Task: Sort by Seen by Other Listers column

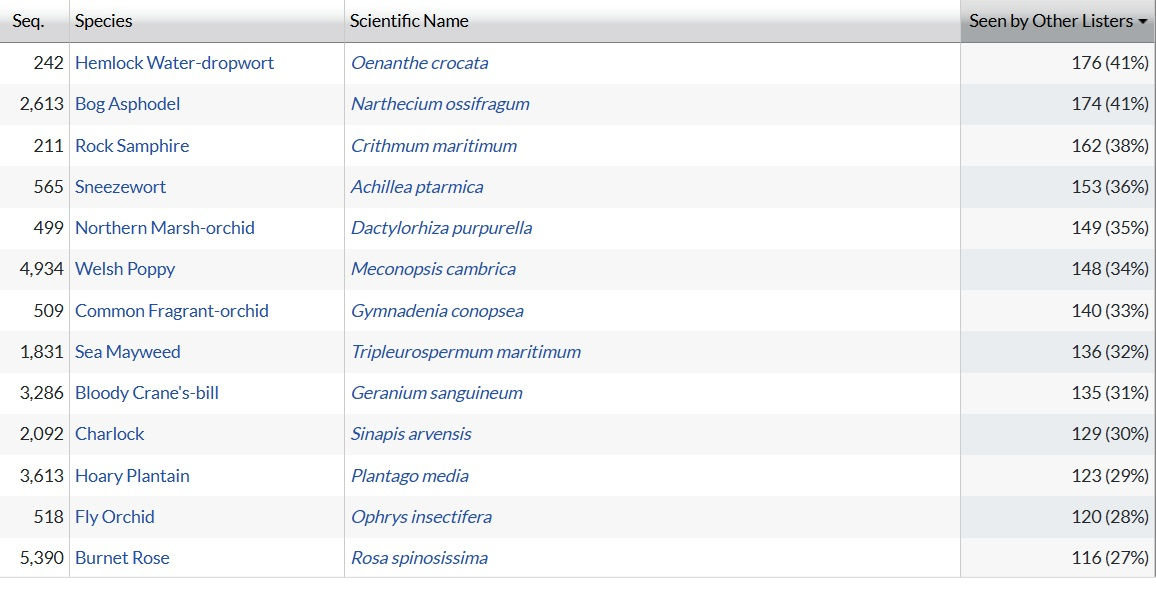Action: tap(1057, 21)
